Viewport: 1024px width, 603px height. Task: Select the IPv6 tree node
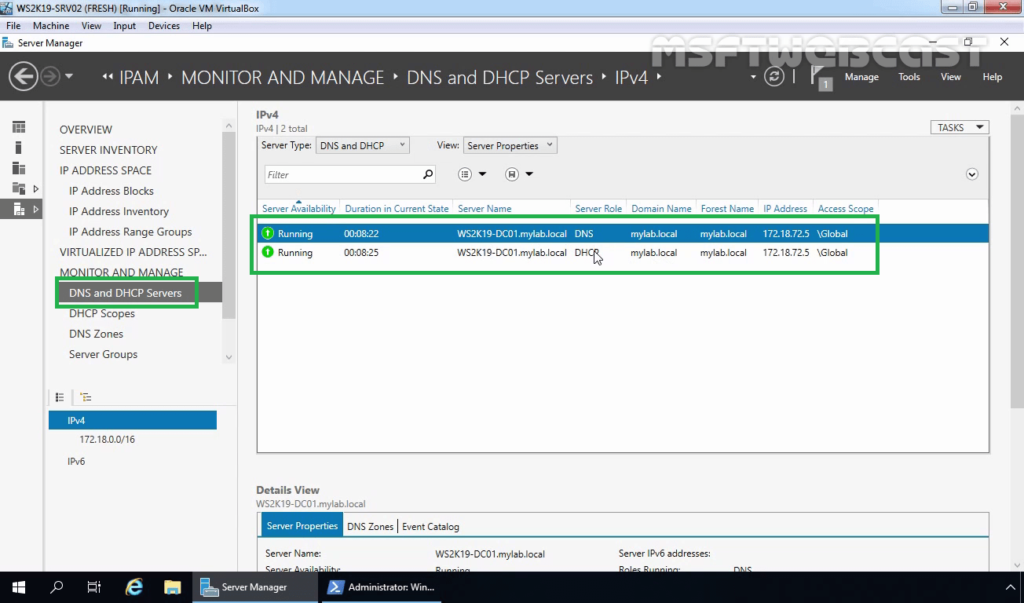point(76,461)
